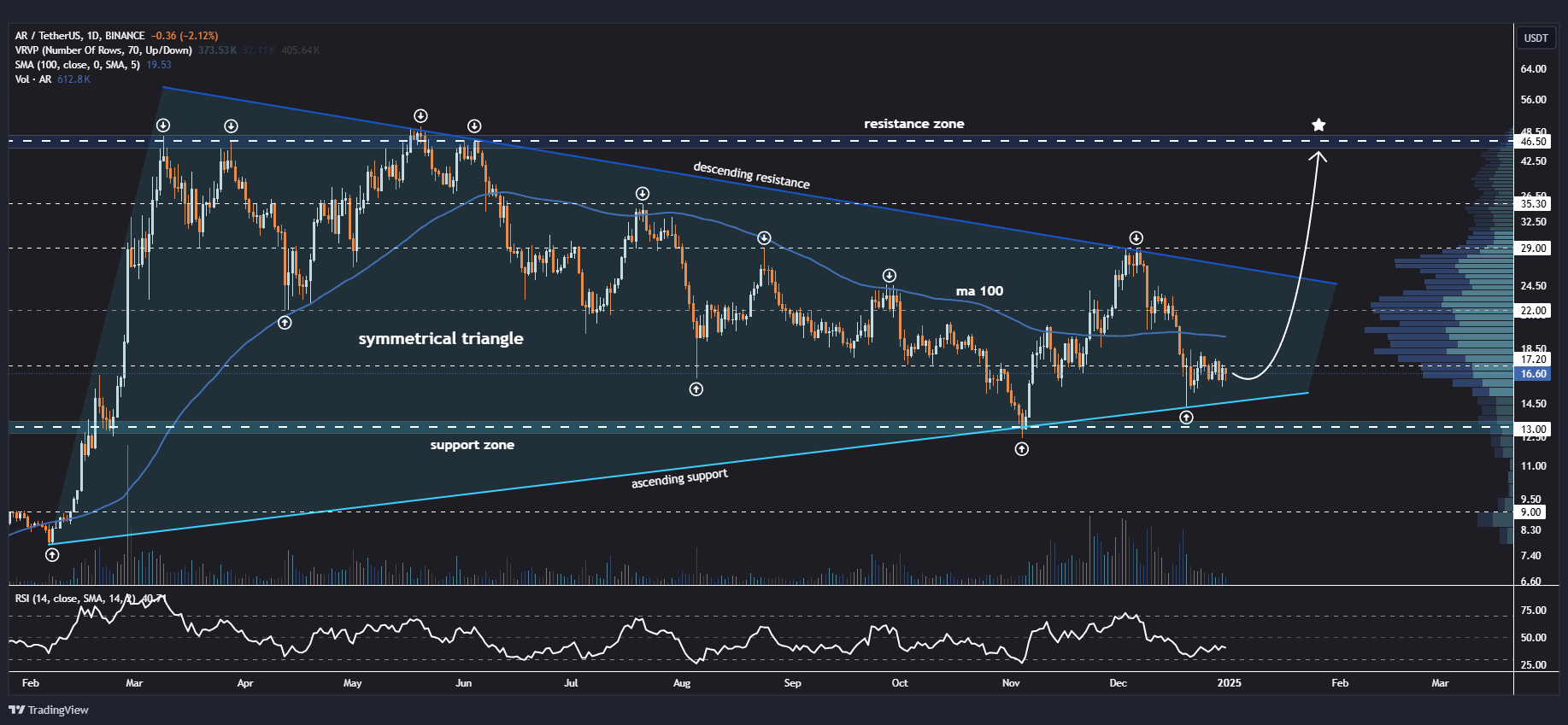Screen dimensions: 1568x725
Task: Click the down-arrow marker above the late-August peak
Action: pos(765,237)
